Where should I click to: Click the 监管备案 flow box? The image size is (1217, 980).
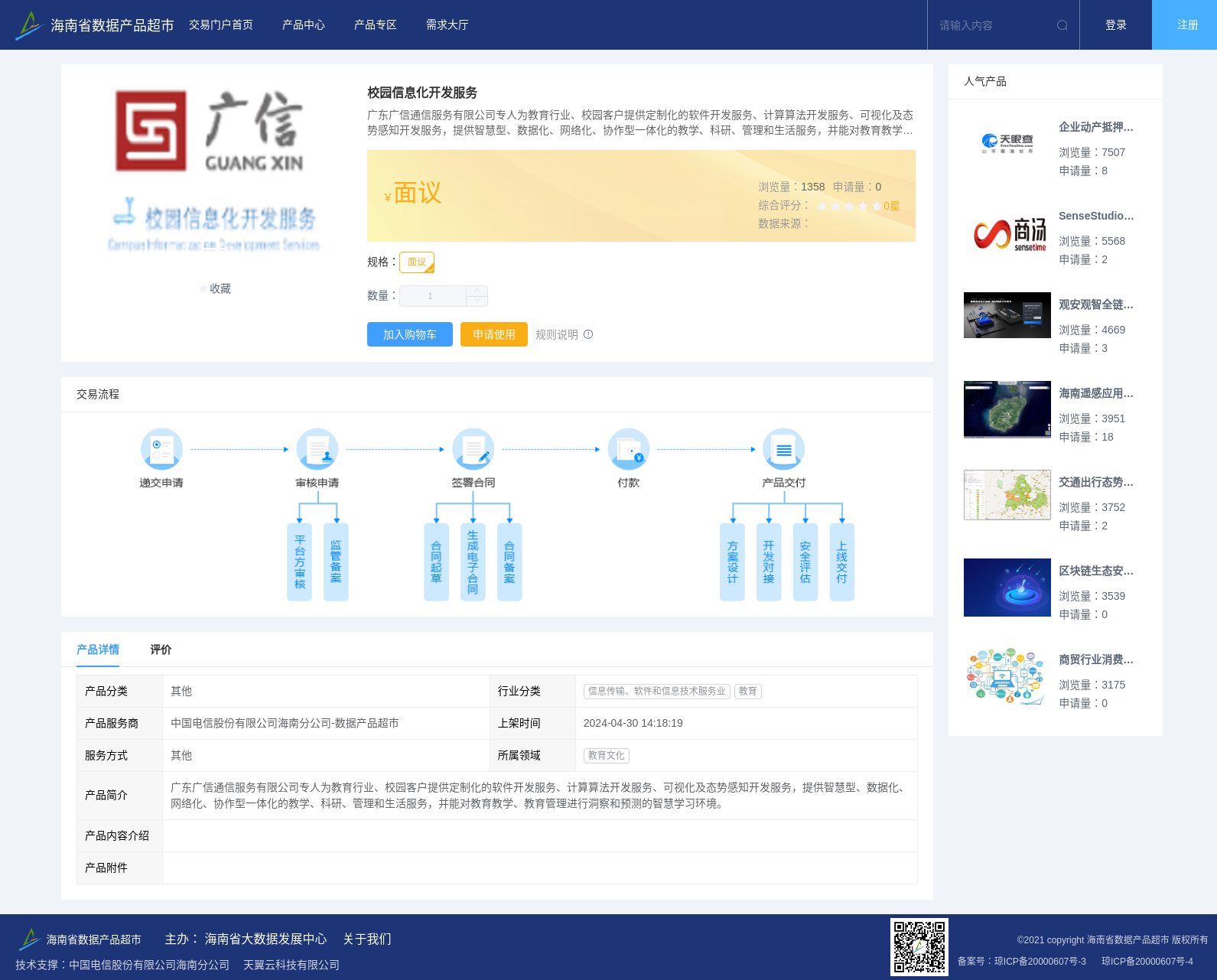336,562
